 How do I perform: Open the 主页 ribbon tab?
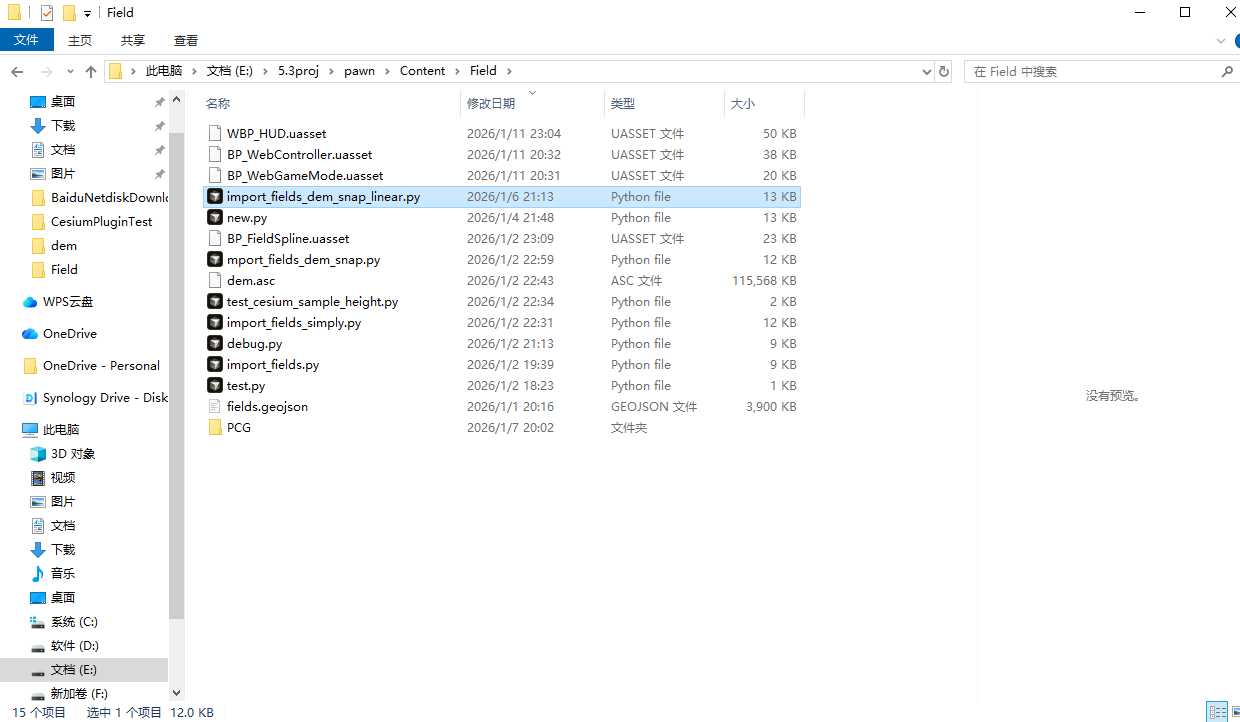[80, 40]
